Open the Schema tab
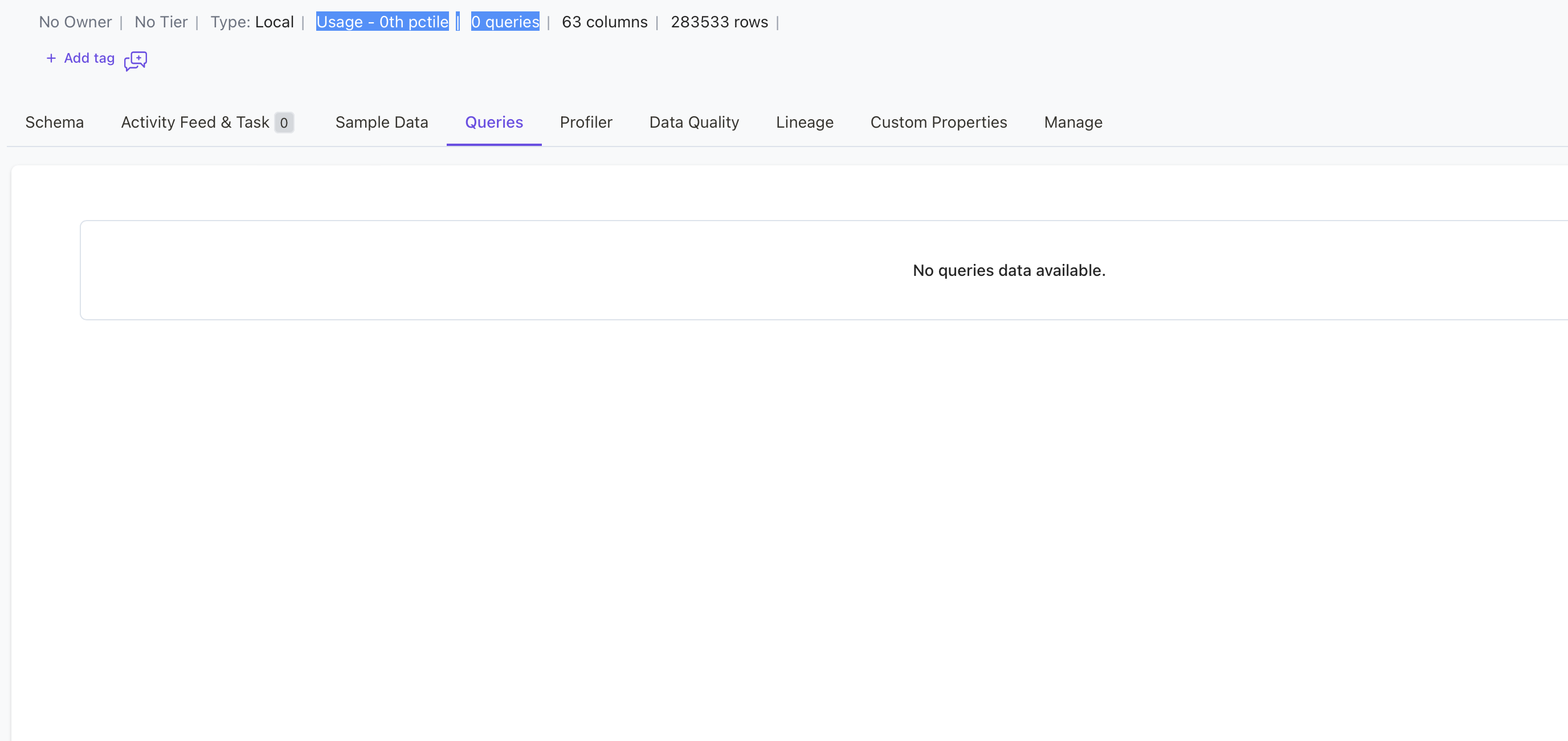Screen dimensions: 1568x741 pyautogui.click(x=54, y=123)
